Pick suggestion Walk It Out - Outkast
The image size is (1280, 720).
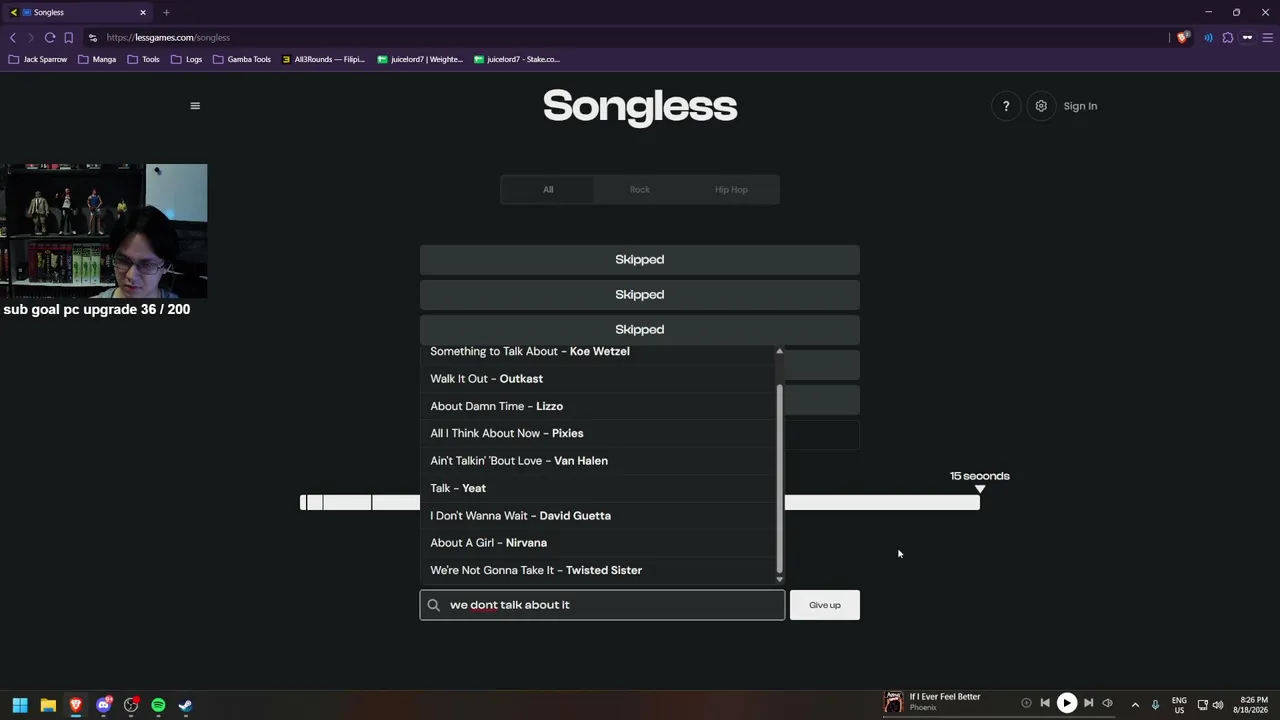pos(597,379)
